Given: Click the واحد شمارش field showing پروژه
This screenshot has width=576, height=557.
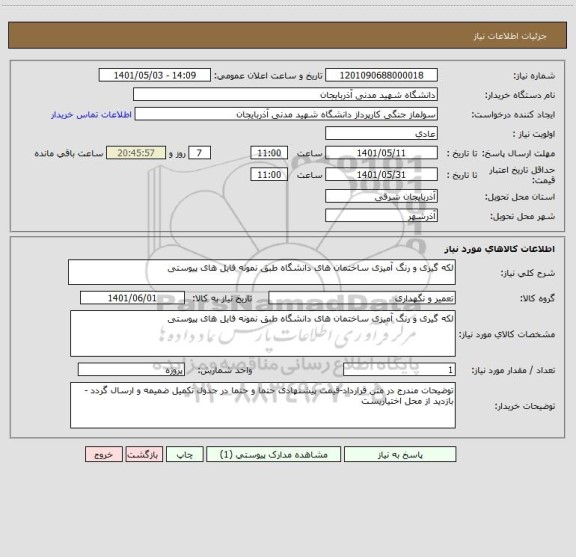Looking at the screenshot, I should pos(131,370).
